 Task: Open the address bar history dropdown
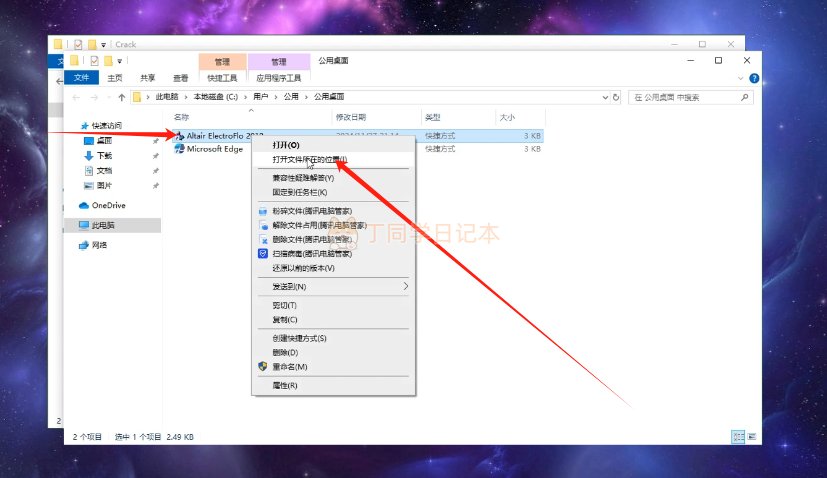(x=604, y=97)
